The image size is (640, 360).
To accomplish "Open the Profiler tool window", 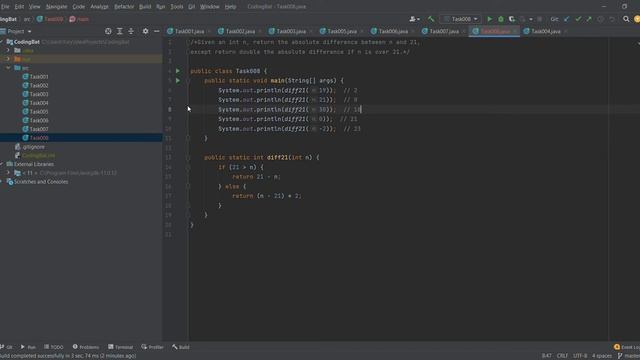I will 153,347.
